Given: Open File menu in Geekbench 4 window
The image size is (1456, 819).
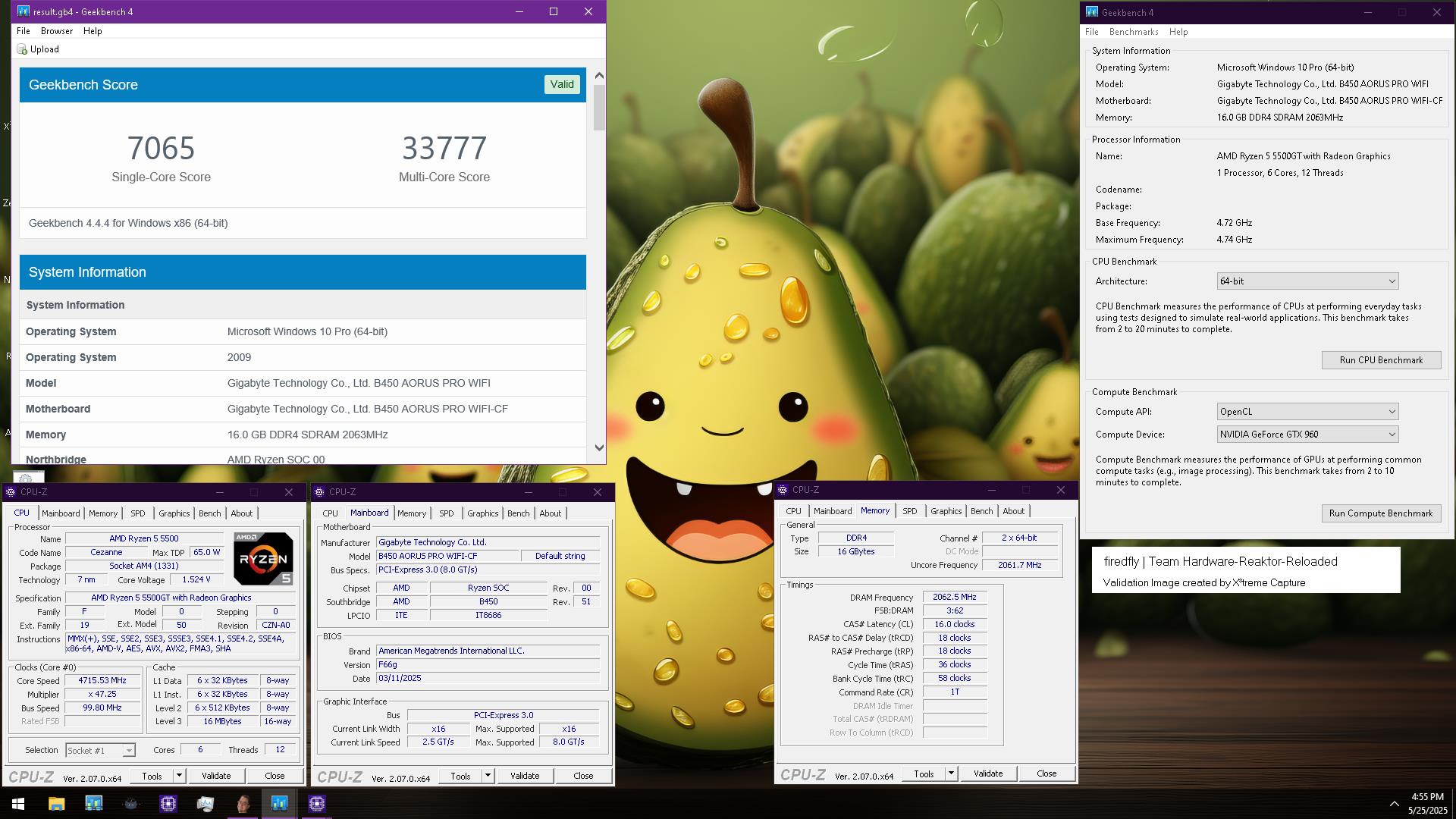Looking at the screenshot, I should (1092, 32).
